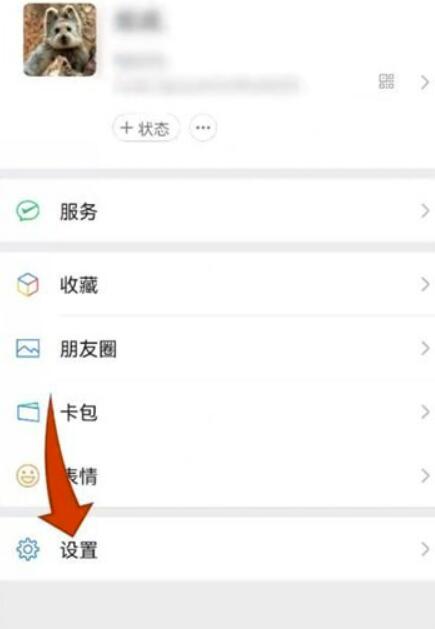Add a status with + 状态

tap(146, 128)
